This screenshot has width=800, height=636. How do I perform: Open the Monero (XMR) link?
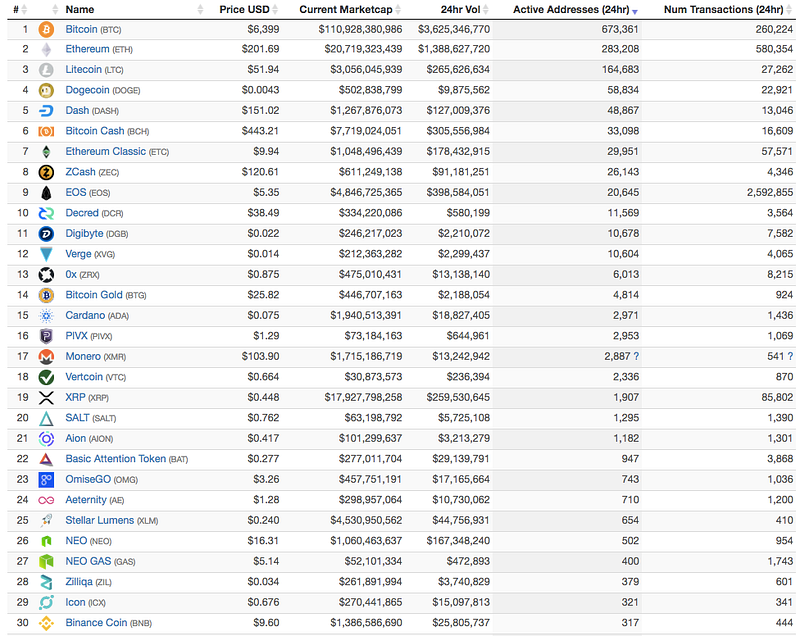click(95, 357)
